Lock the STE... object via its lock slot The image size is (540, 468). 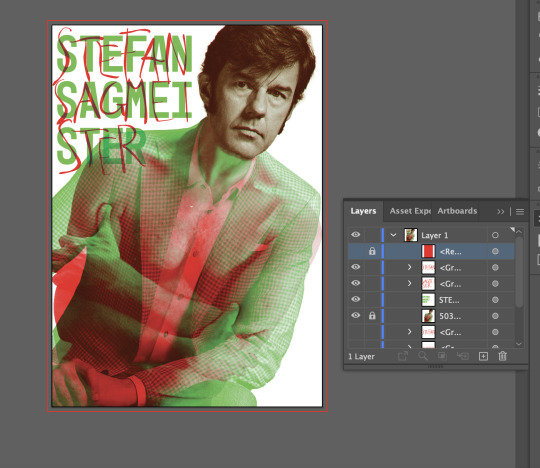click(x=372, y=300)
